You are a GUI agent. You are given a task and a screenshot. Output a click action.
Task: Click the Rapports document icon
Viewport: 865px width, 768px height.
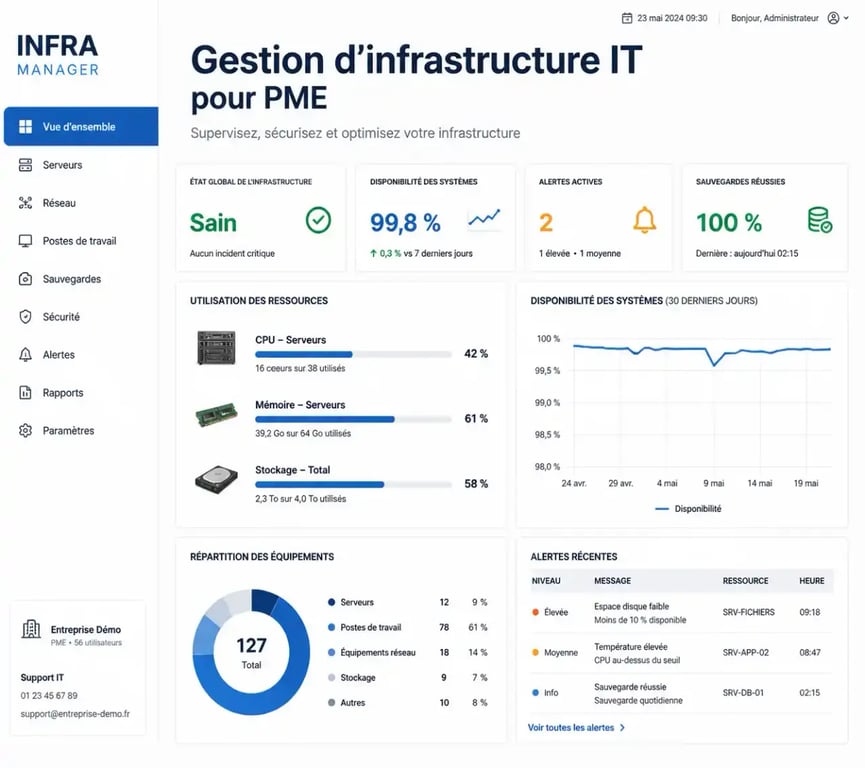click(25, 392)
